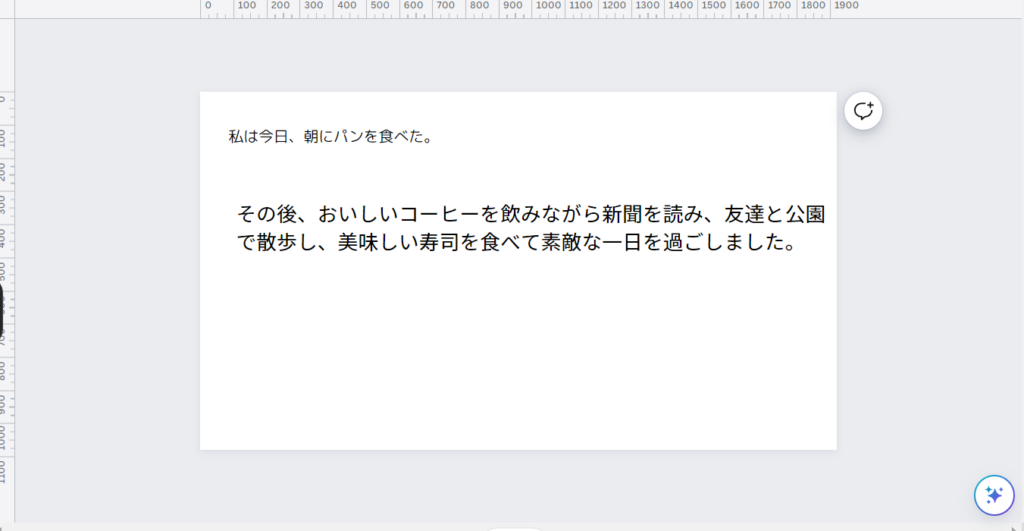Click the 500 mark on horizontal ruler
This screenshot has width=1024, height=531.
click(x=379, y=6)
